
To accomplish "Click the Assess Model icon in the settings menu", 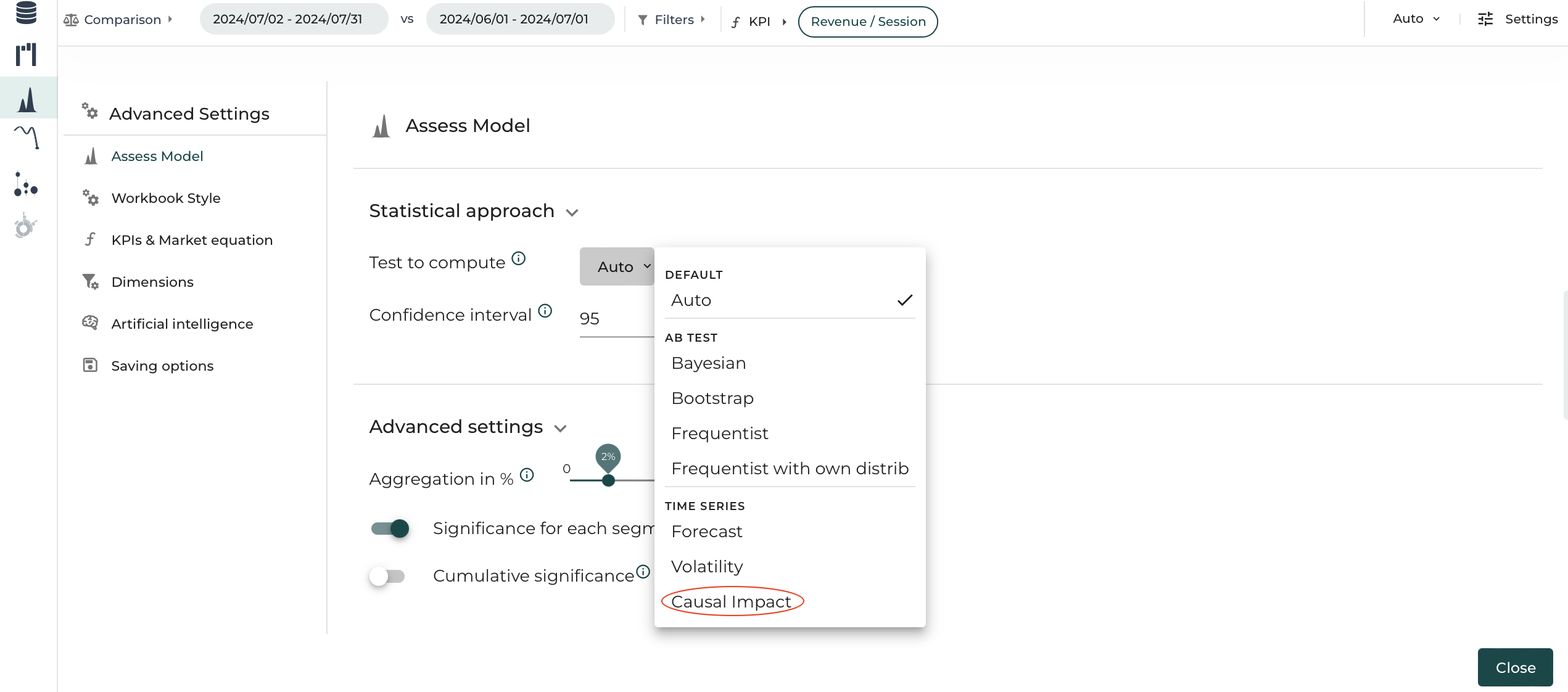I will (x=91, y=155).
